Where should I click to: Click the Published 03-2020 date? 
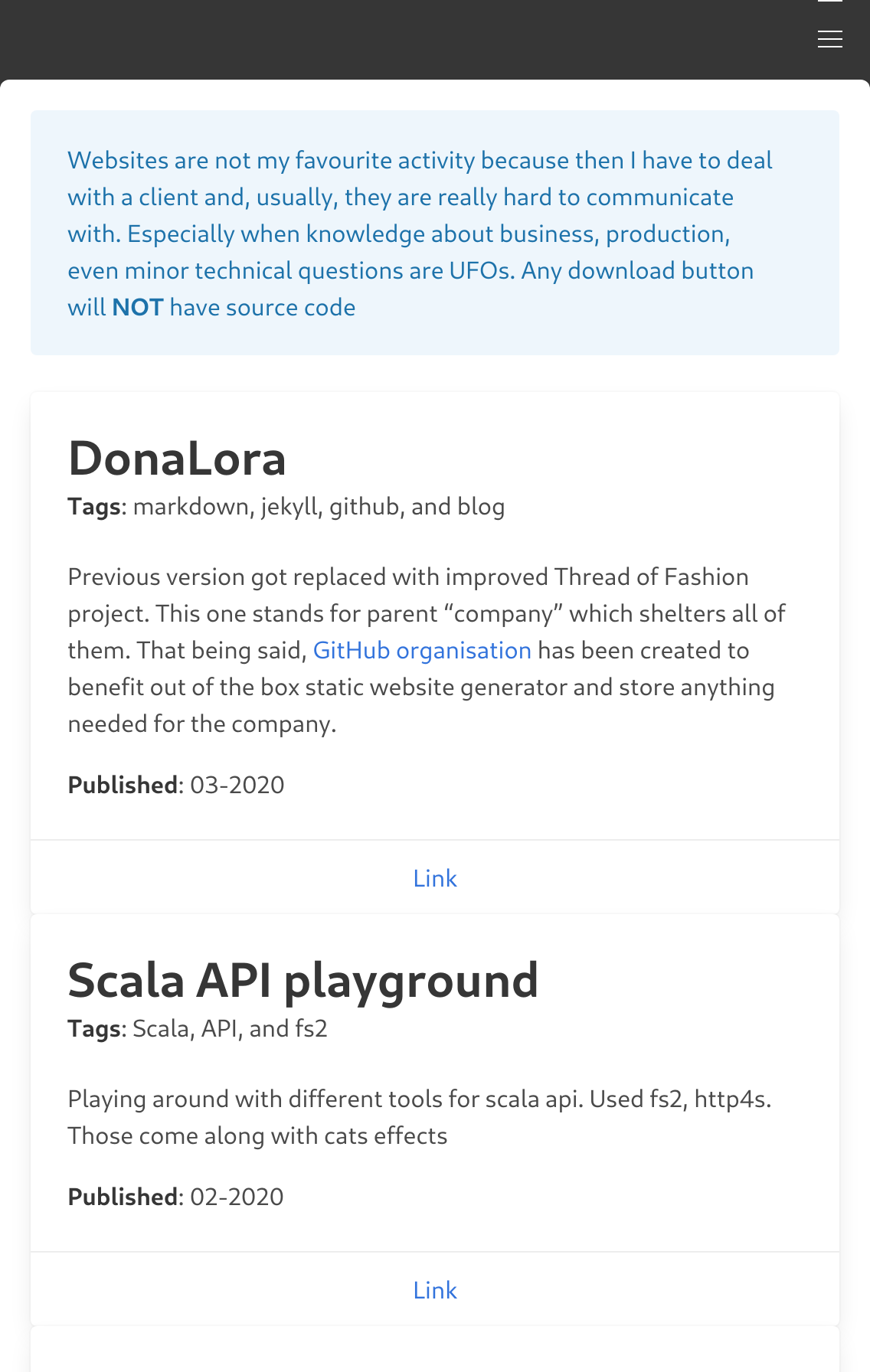pyautogui.click(x=237, y=785)
